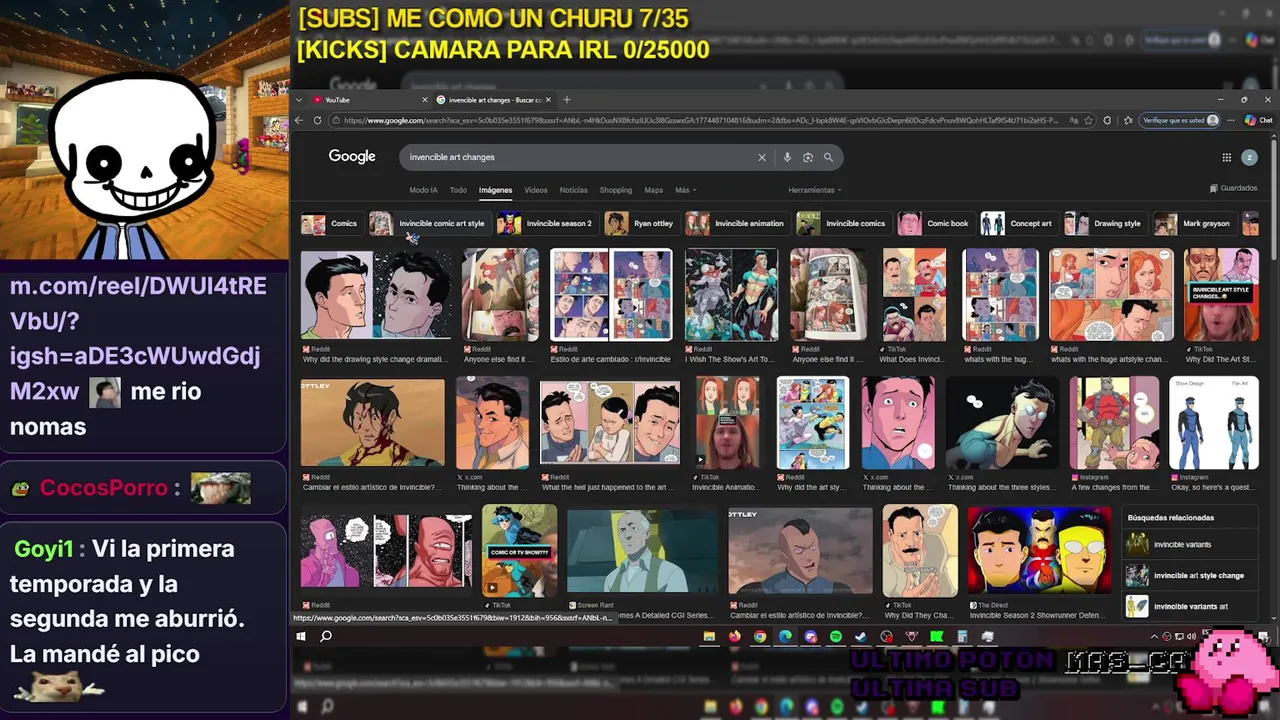Open thumbnail 'Thinking about the three styles'
Image resolution: width=1280 pixels, height=720 pixels.
click(x=1003, y=423)
